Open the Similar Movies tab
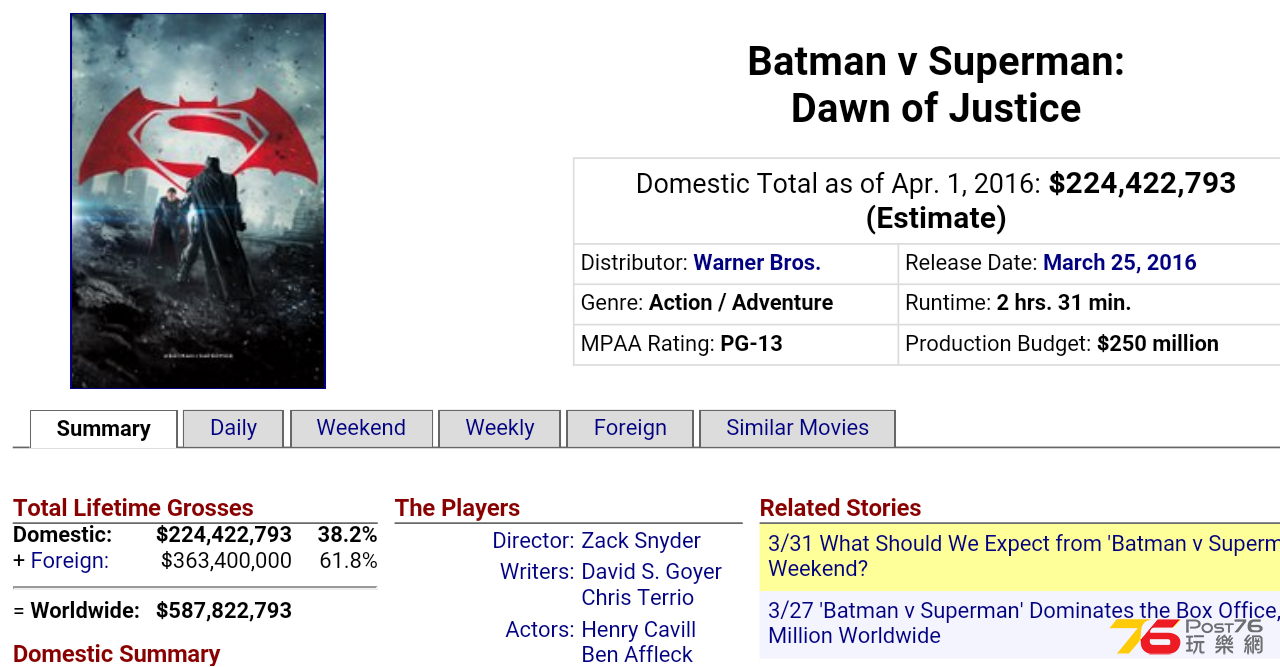Screen dimensions: 1280x667 [797, 428]
